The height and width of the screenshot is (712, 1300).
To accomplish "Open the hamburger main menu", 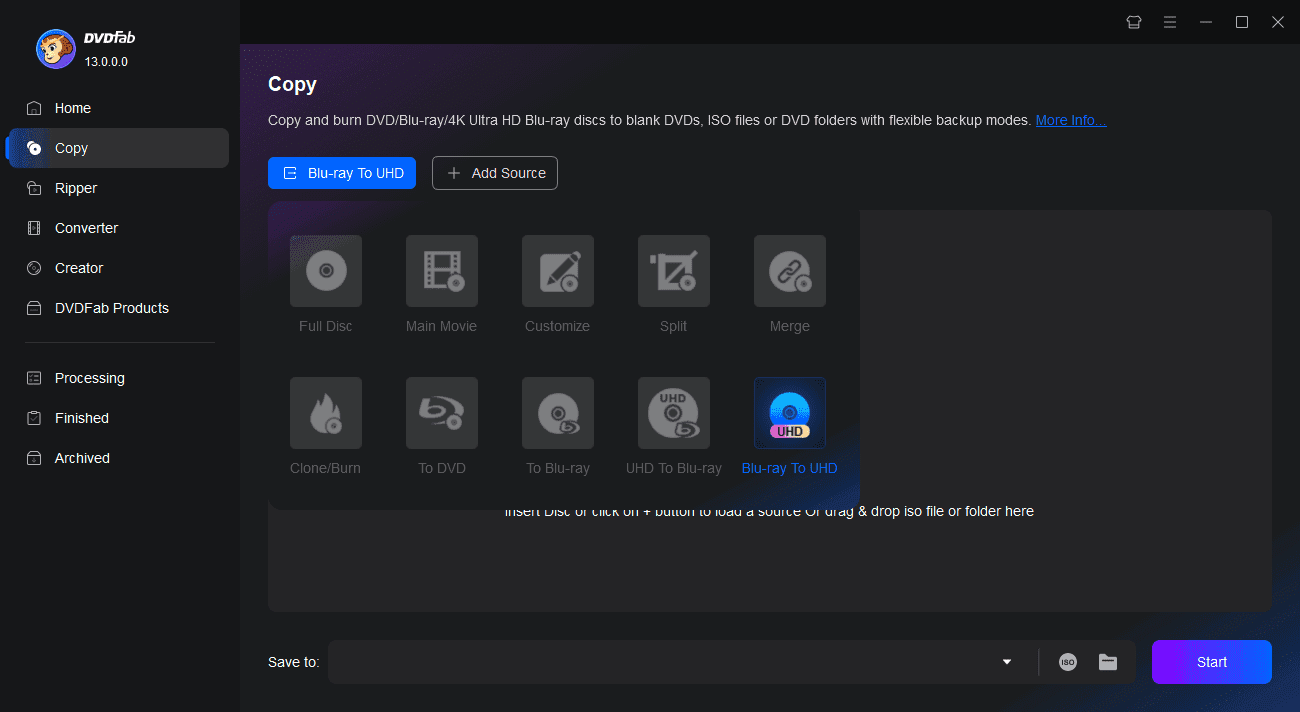I will (x=1170, y=22).
